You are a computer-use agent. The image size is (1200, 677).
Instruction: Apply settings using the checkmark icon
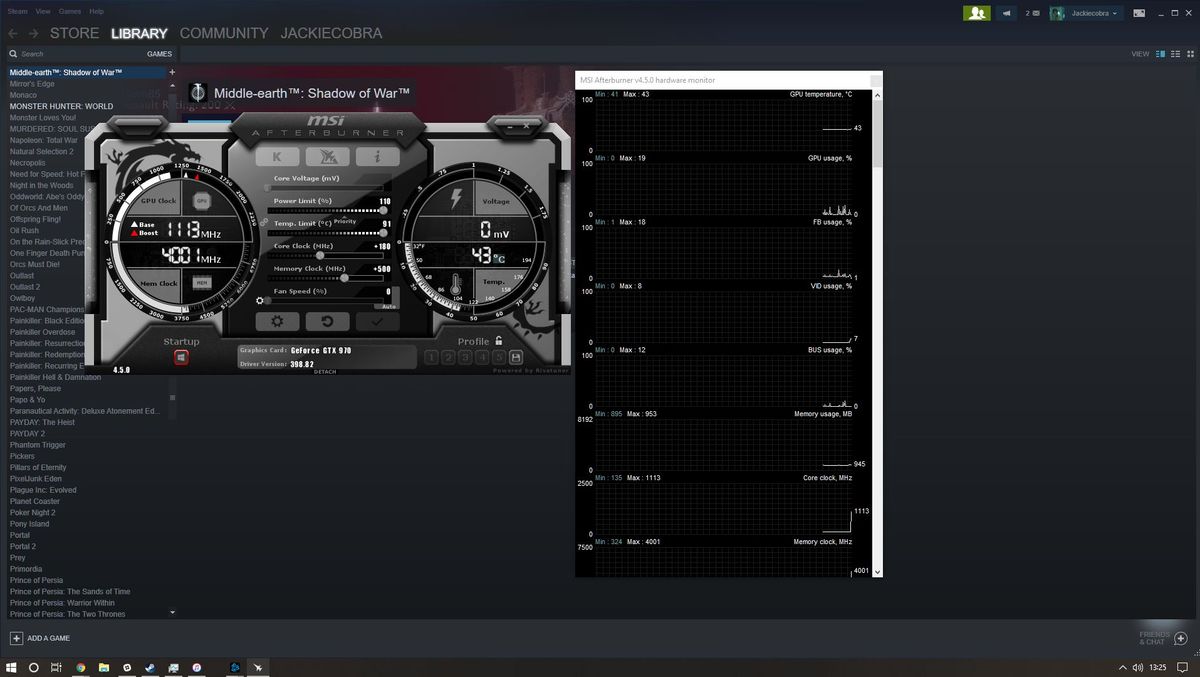pyautogui.click(x=377, y=320)
